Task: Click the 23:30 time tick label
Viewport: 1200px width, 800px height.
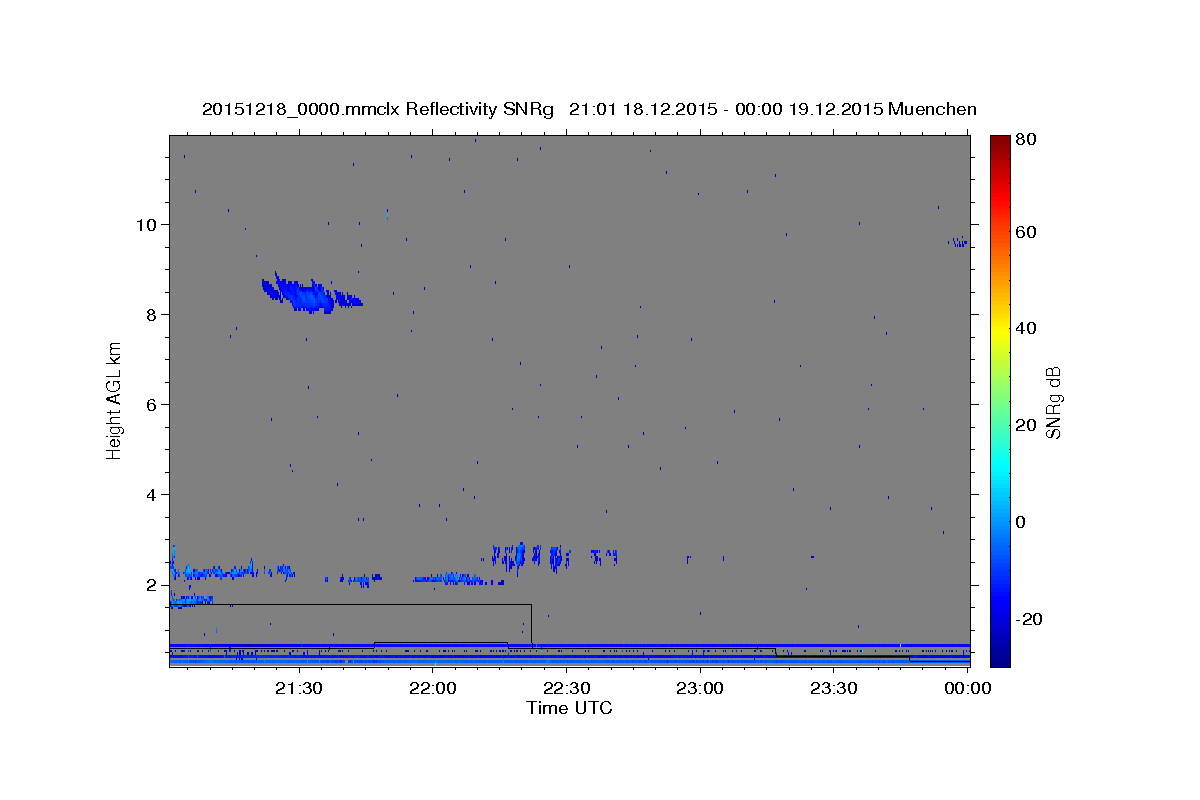Action: [834, 688]
